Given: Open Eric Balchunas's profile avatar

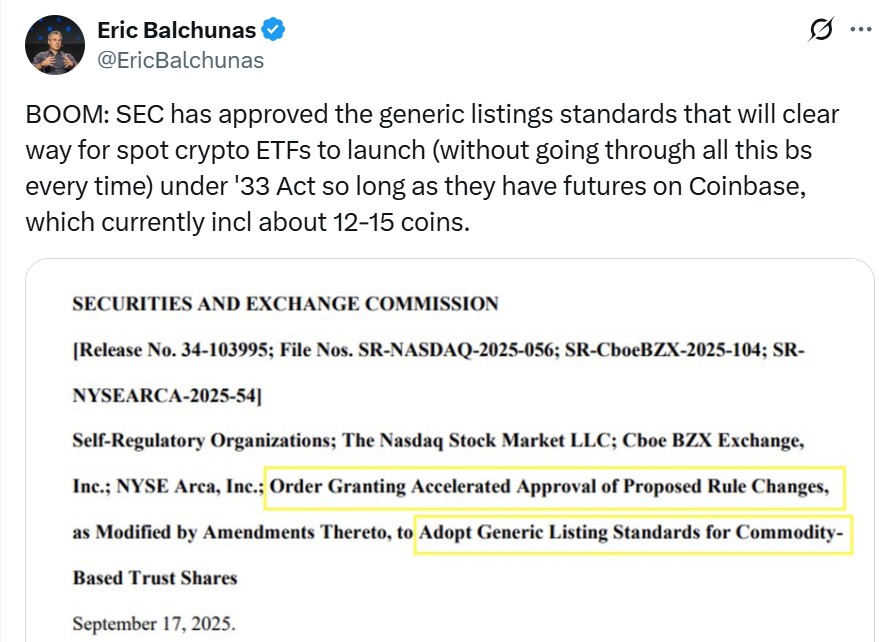Looking at the screenshot, I should pyautogui.click(x=55, y=45).
